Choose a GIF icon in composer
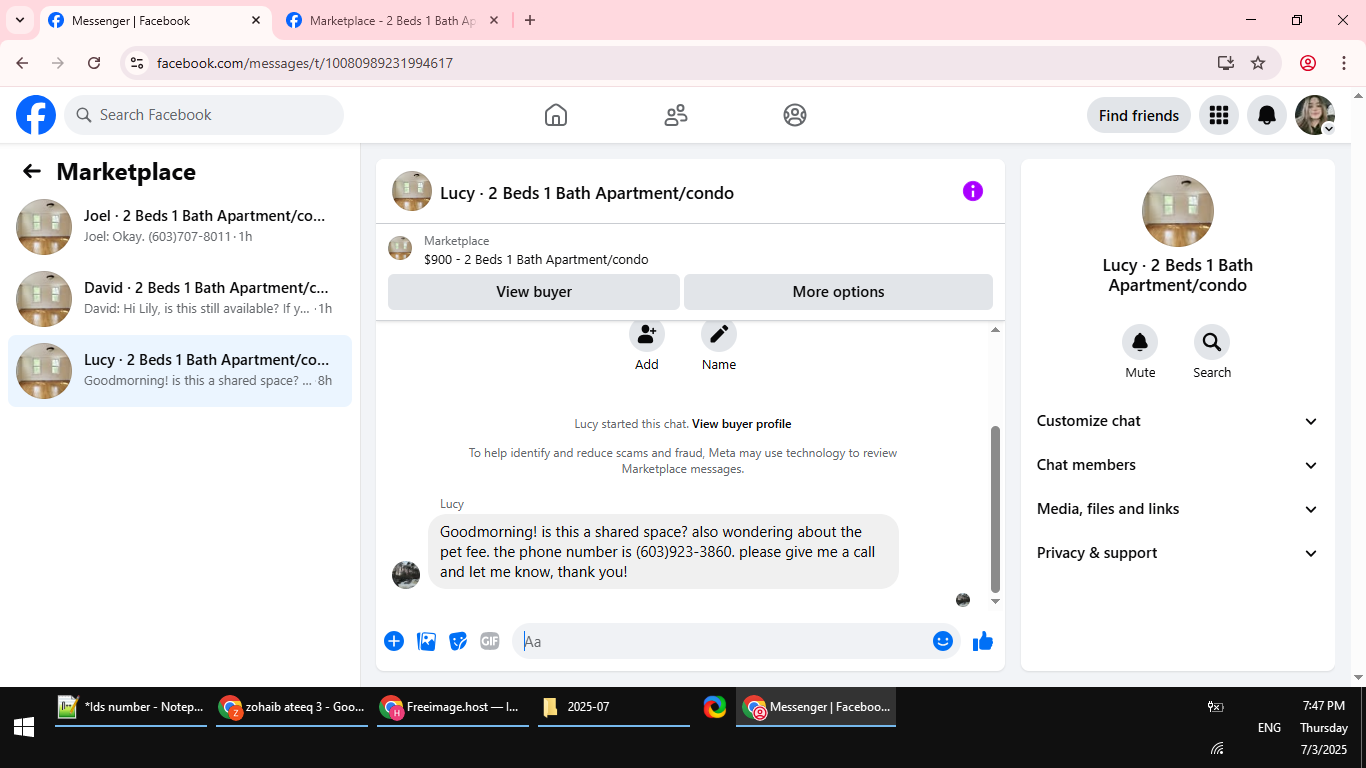1366x768 pixels. click(x=490, y=641)
